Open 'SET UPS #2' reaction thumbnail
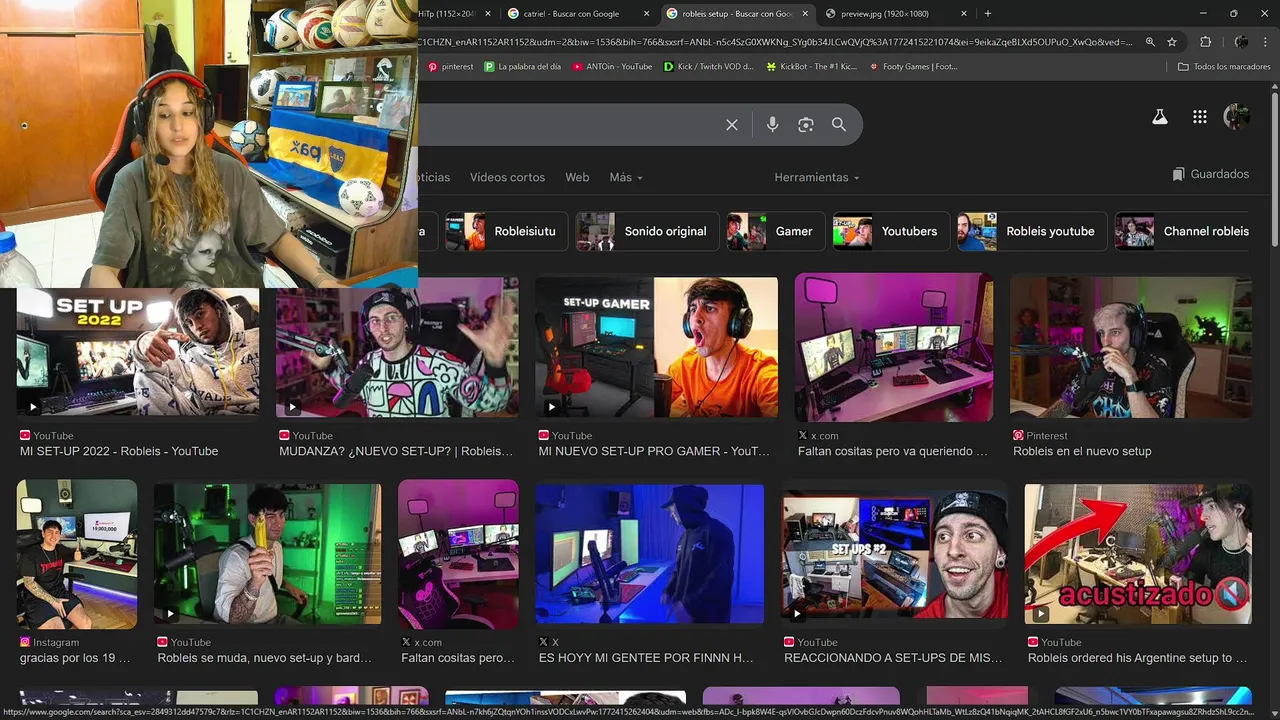 (x=894, y=554)
